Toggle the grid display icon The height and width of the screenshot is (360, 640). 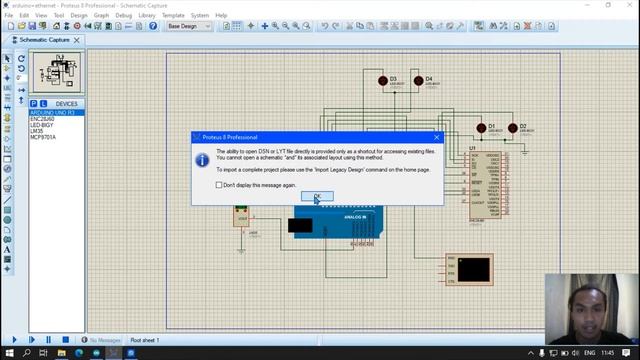pyautogui.click(x=237, y=26)
